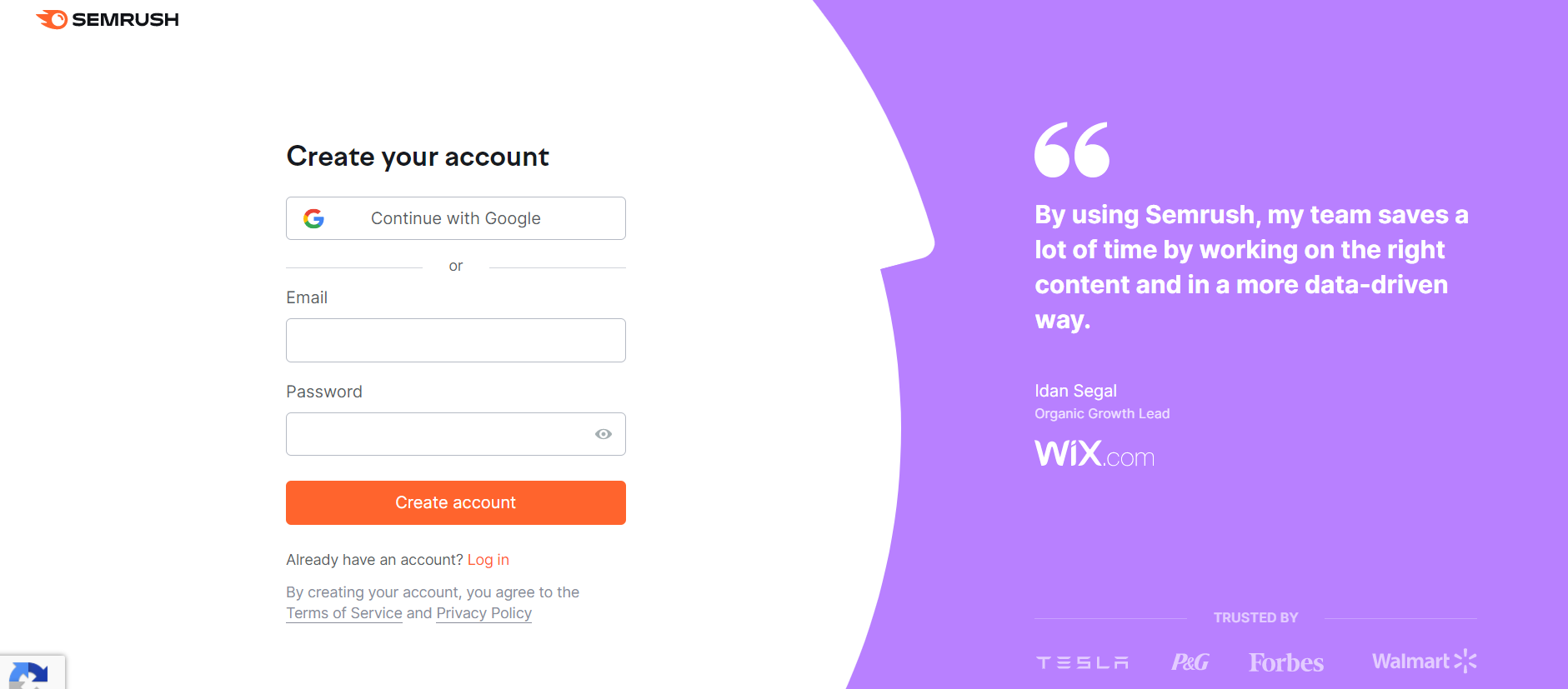This screenshot has width=1568, height=689.
Task: Open the Terms of Service link
Action: tap(344, 613)
